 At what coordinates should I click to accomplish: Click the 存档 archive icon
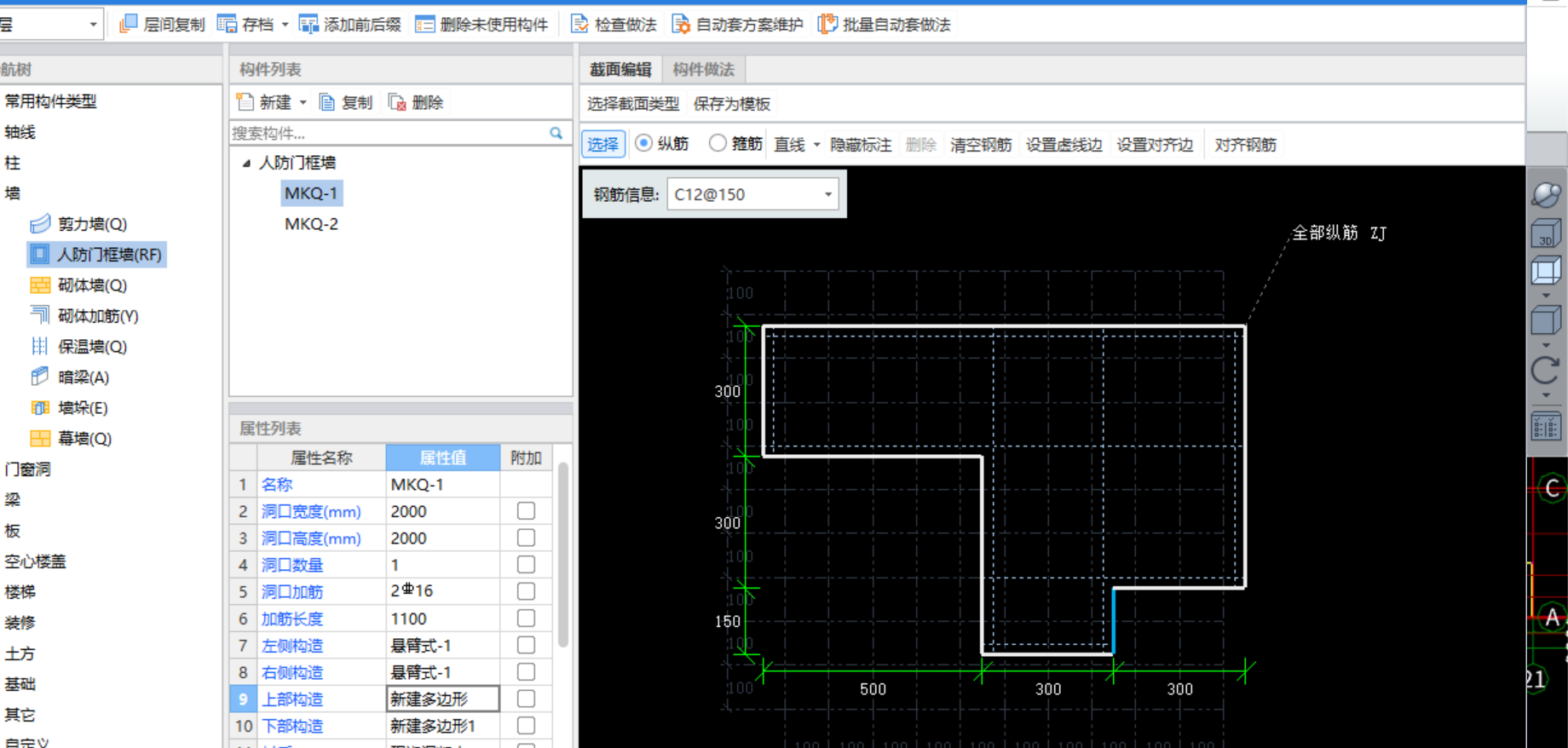tap(227, 24)
